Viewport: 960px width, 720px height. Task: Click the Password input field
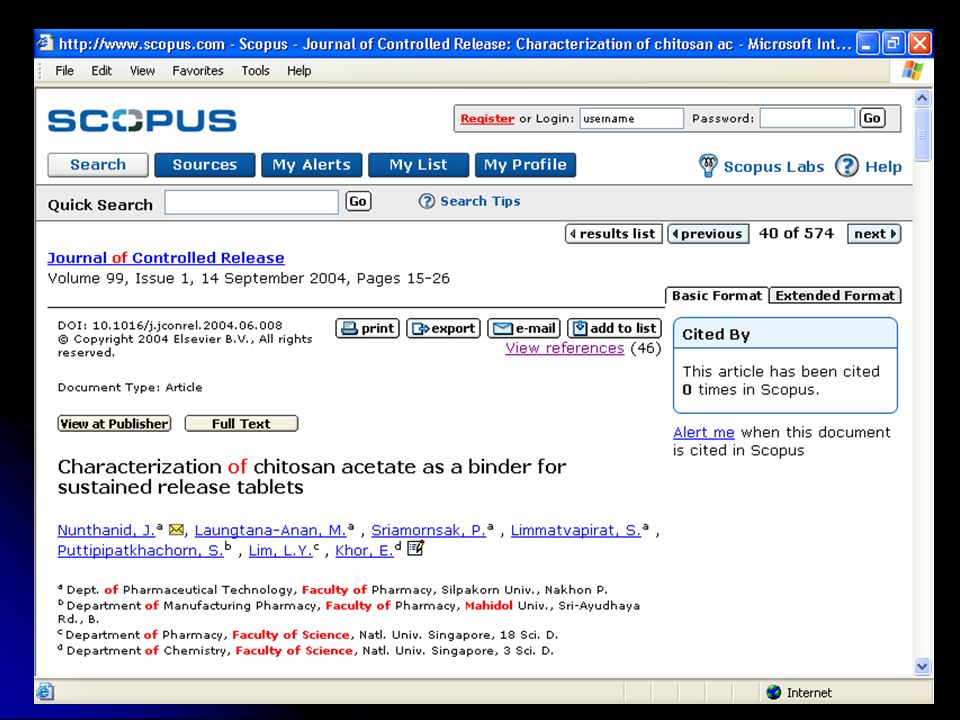pos(807,118)
